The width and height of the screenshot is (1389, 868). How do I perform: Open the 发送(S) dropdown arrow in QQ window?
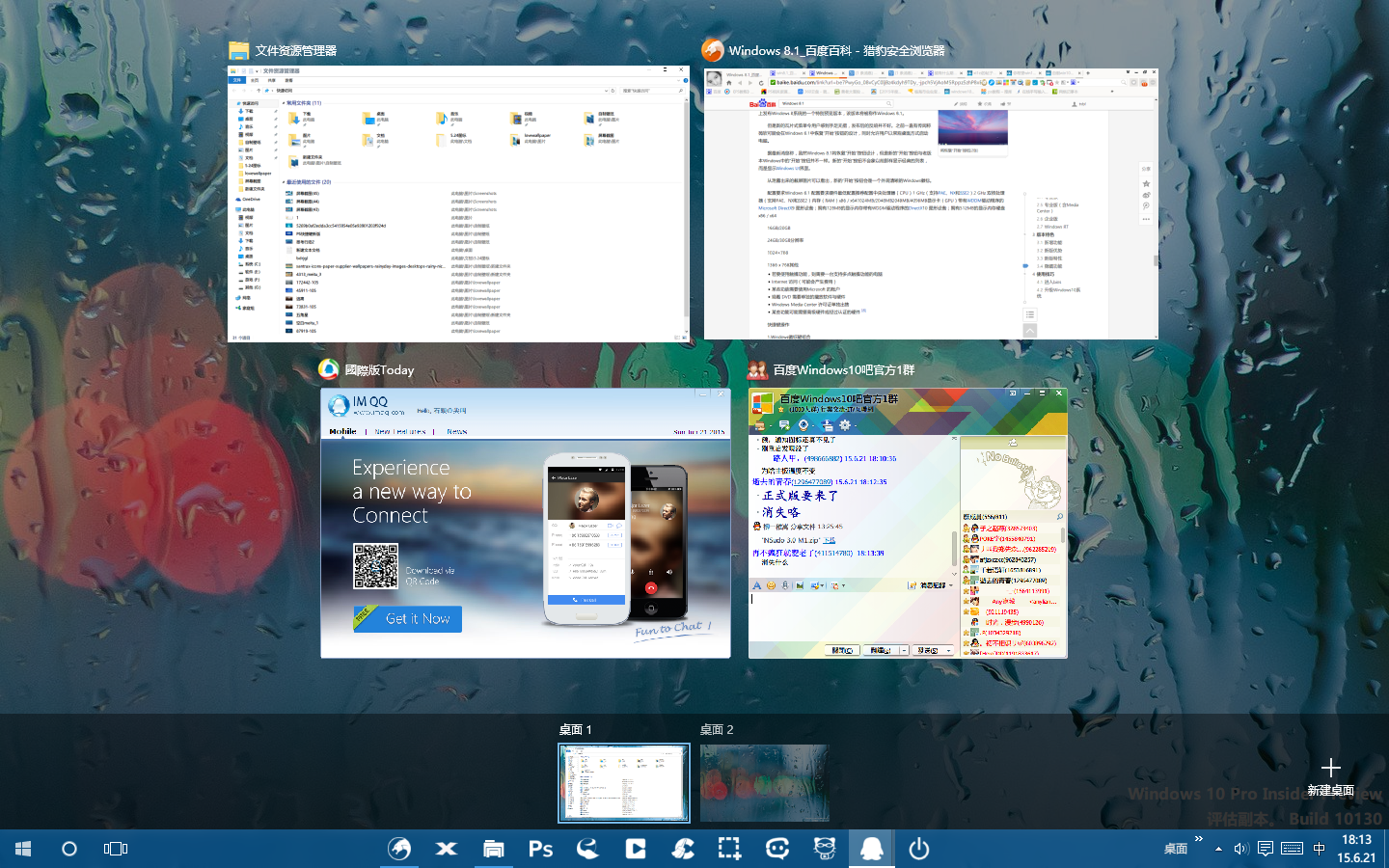click(948, 650)
